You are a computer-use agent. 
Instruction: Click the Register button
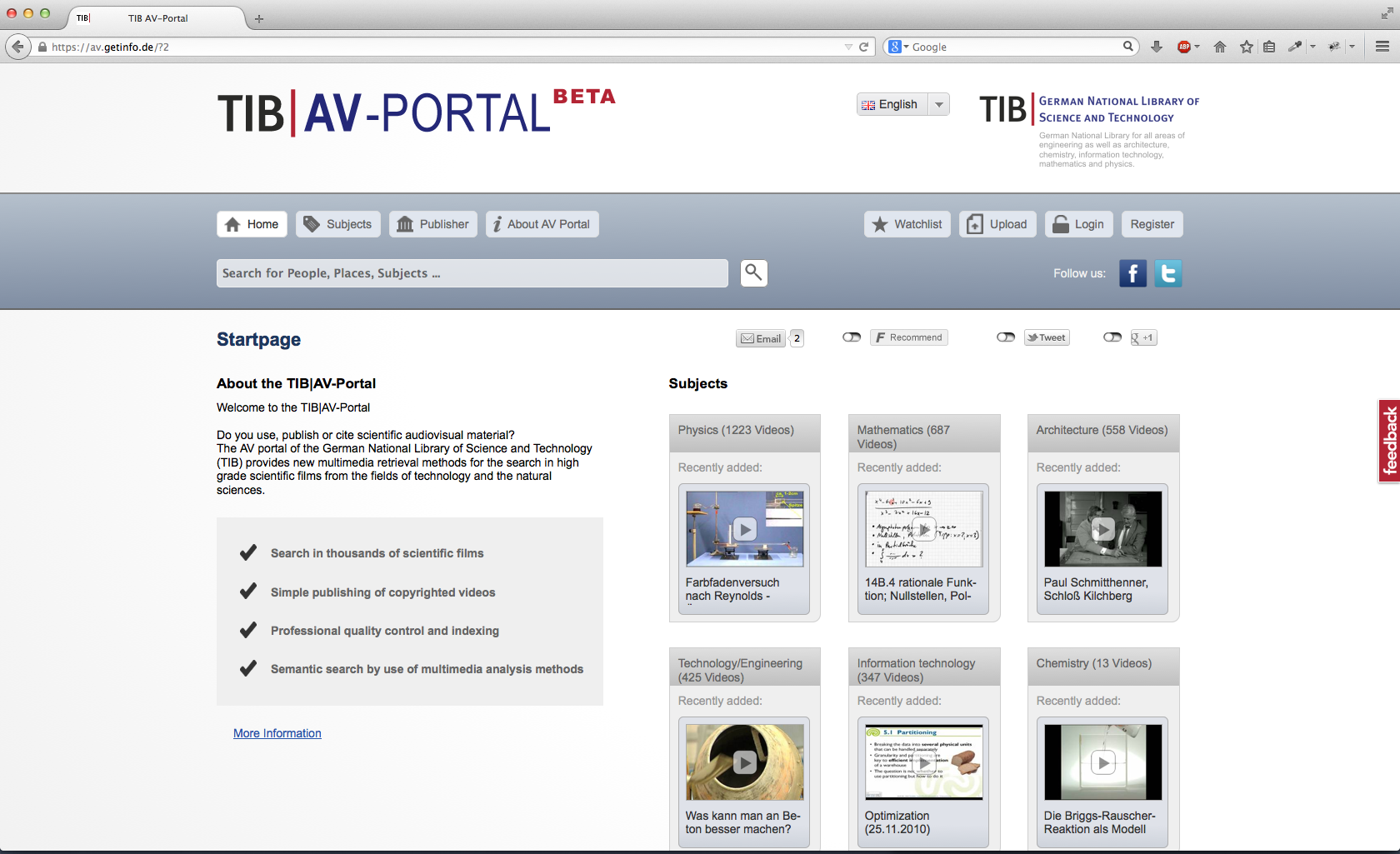tap(1152, 224)
